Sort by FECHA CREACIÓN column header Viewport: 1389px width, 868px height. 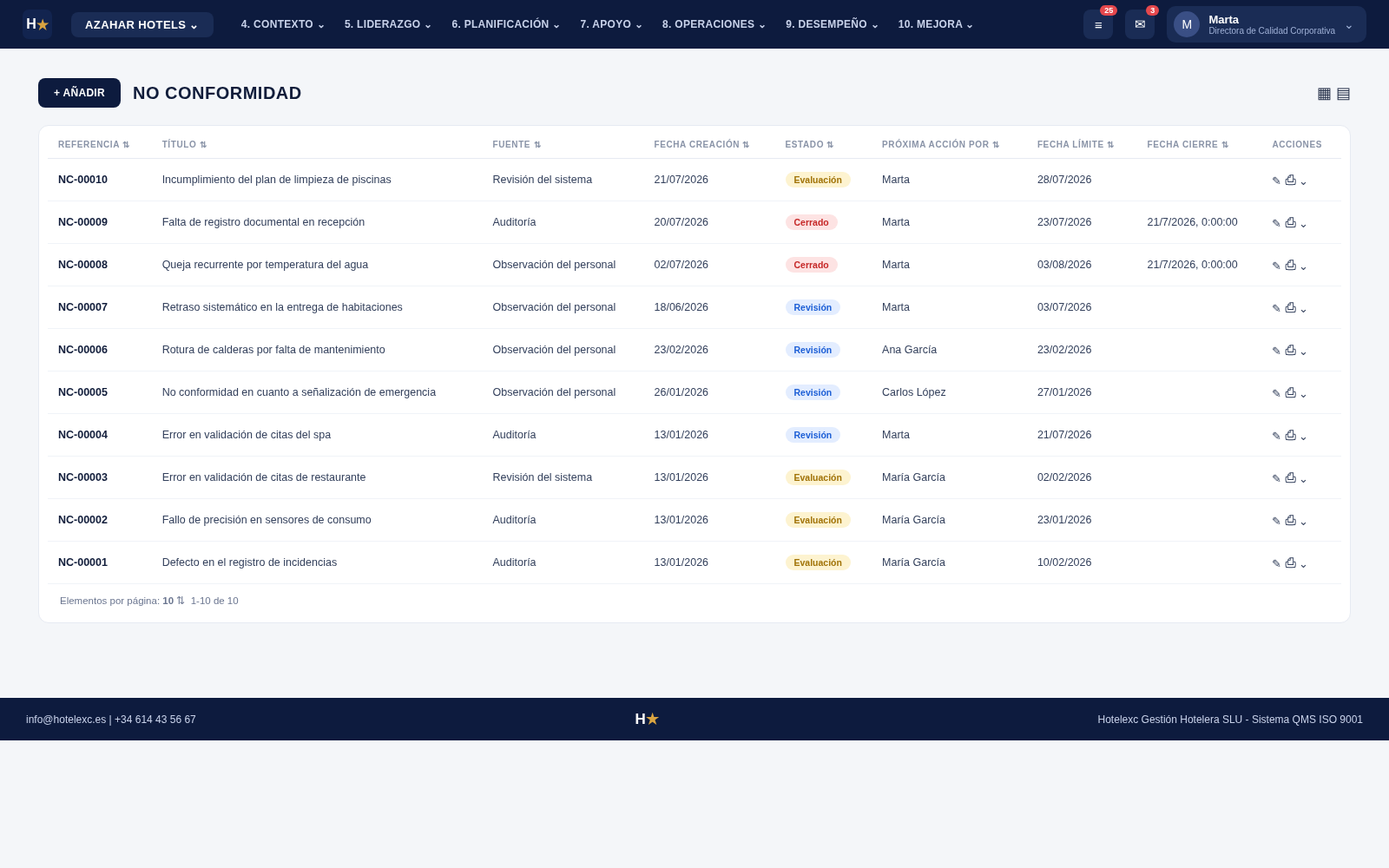pos(701,145)
